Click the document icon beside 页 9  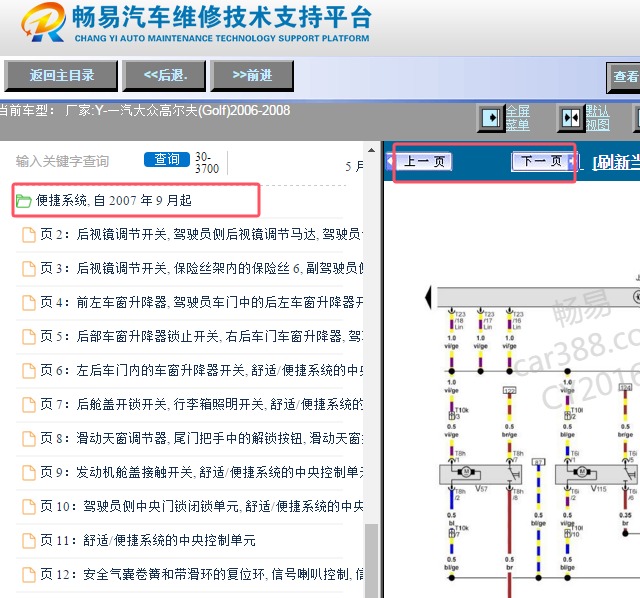[29, 473]
